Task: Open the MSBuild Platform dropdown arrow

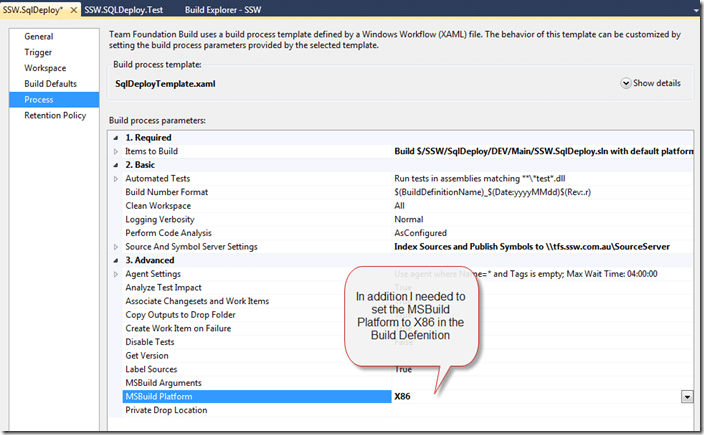Action: pyautogui.click(x=687, y=397)
